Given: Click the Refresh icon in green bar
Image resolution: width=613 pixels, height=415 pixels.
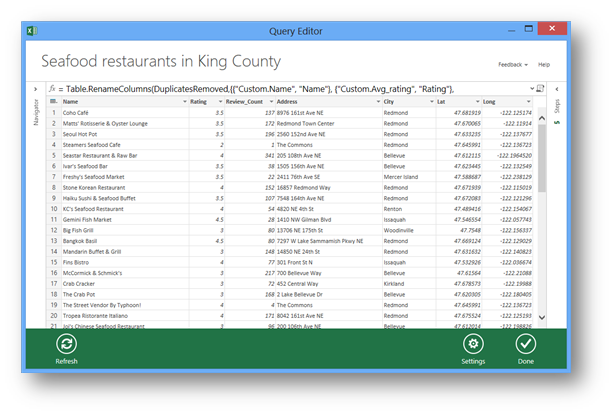Looking at the screenshot, I should [66, 344].
